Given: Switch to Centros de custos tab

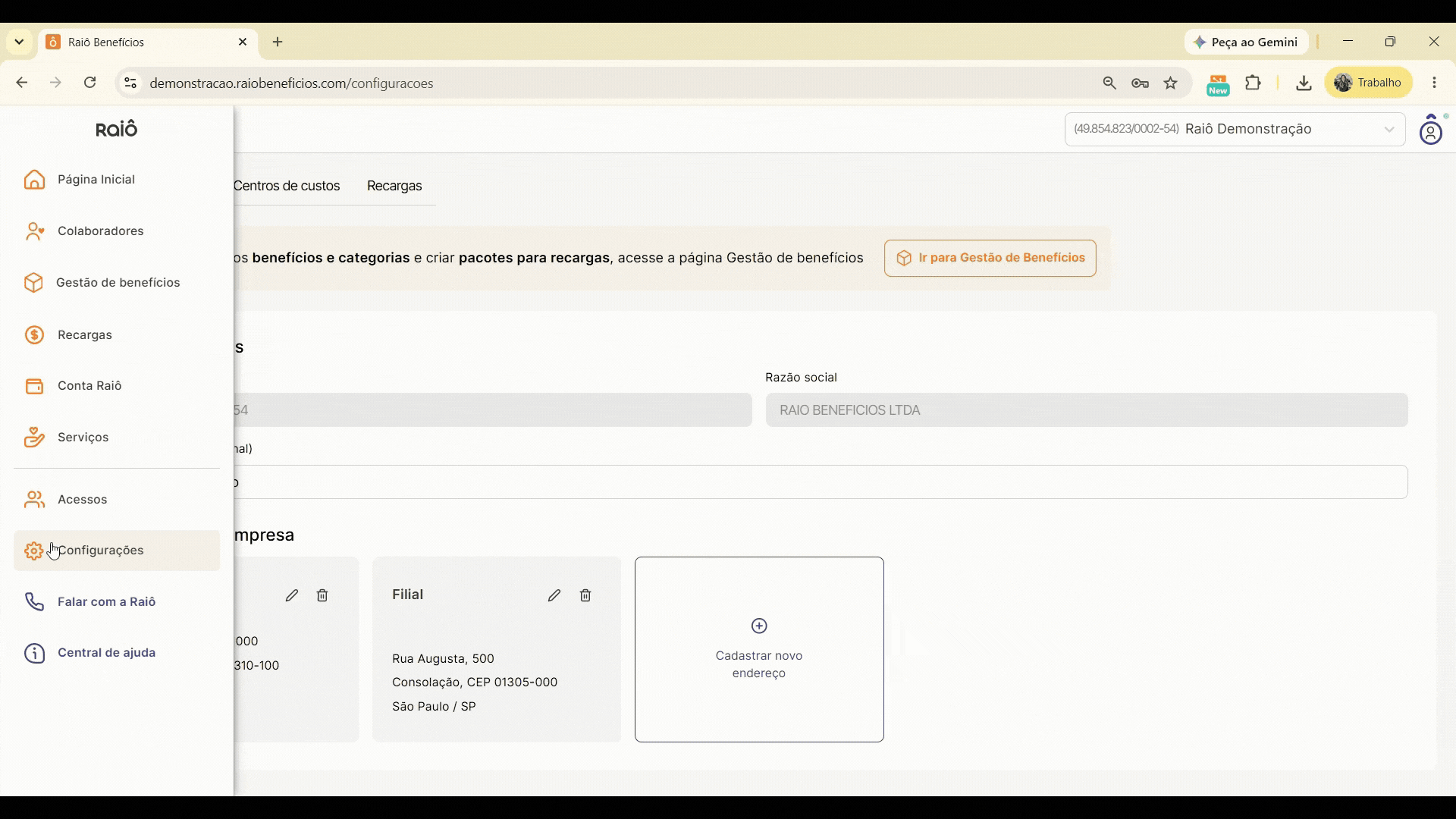Looking at the screenshot, I should click(x=287, y=186).
